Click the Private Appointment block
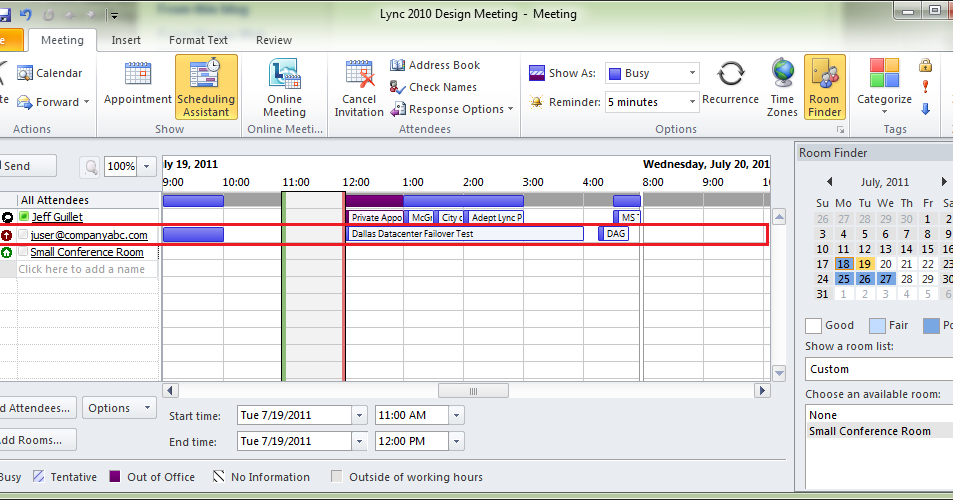 point(375,217)
